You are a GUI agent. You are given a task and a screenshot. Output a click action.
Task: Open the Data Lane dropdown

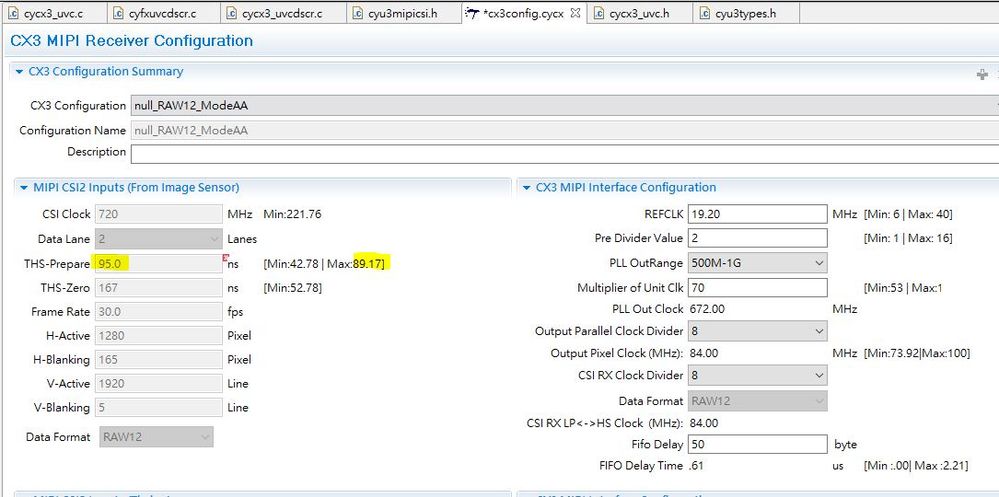click(x=159, y=239)
